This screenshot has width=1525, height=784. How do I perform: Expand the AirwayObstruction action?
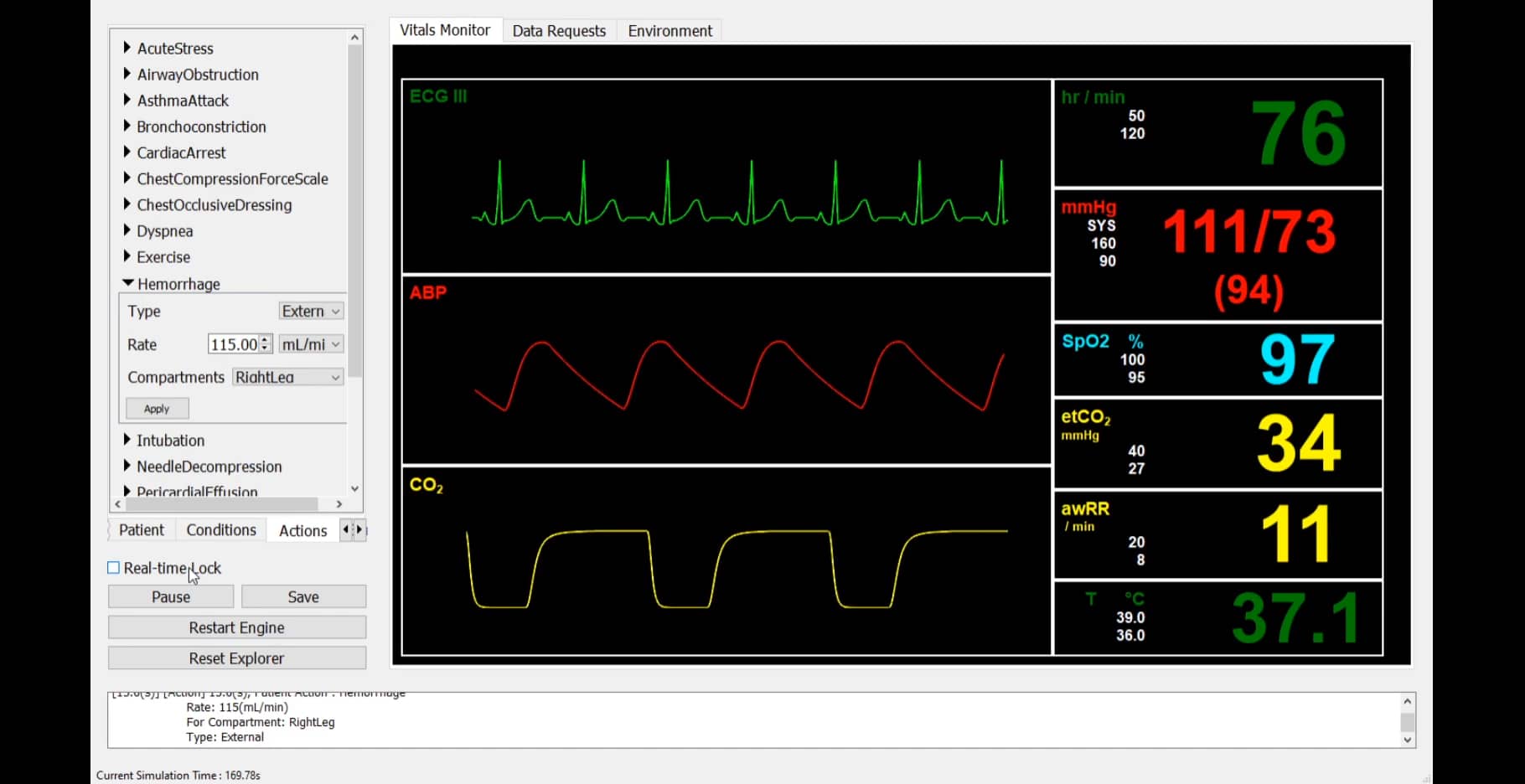(127, 75)
